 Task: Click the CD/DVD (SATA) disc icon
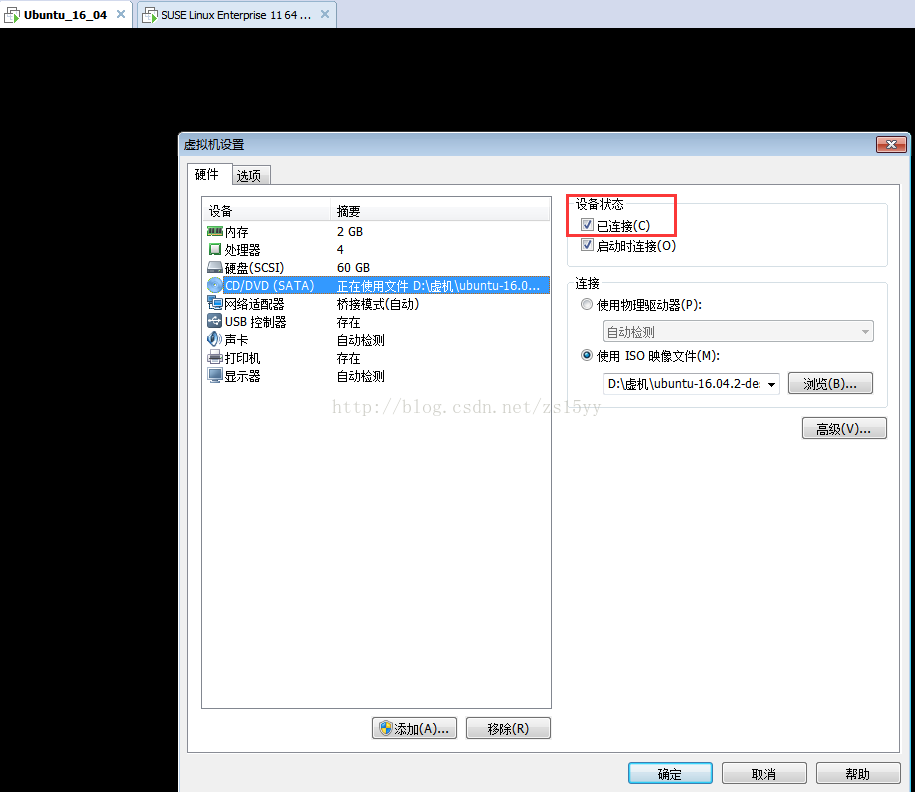click(x=215, y=285)
